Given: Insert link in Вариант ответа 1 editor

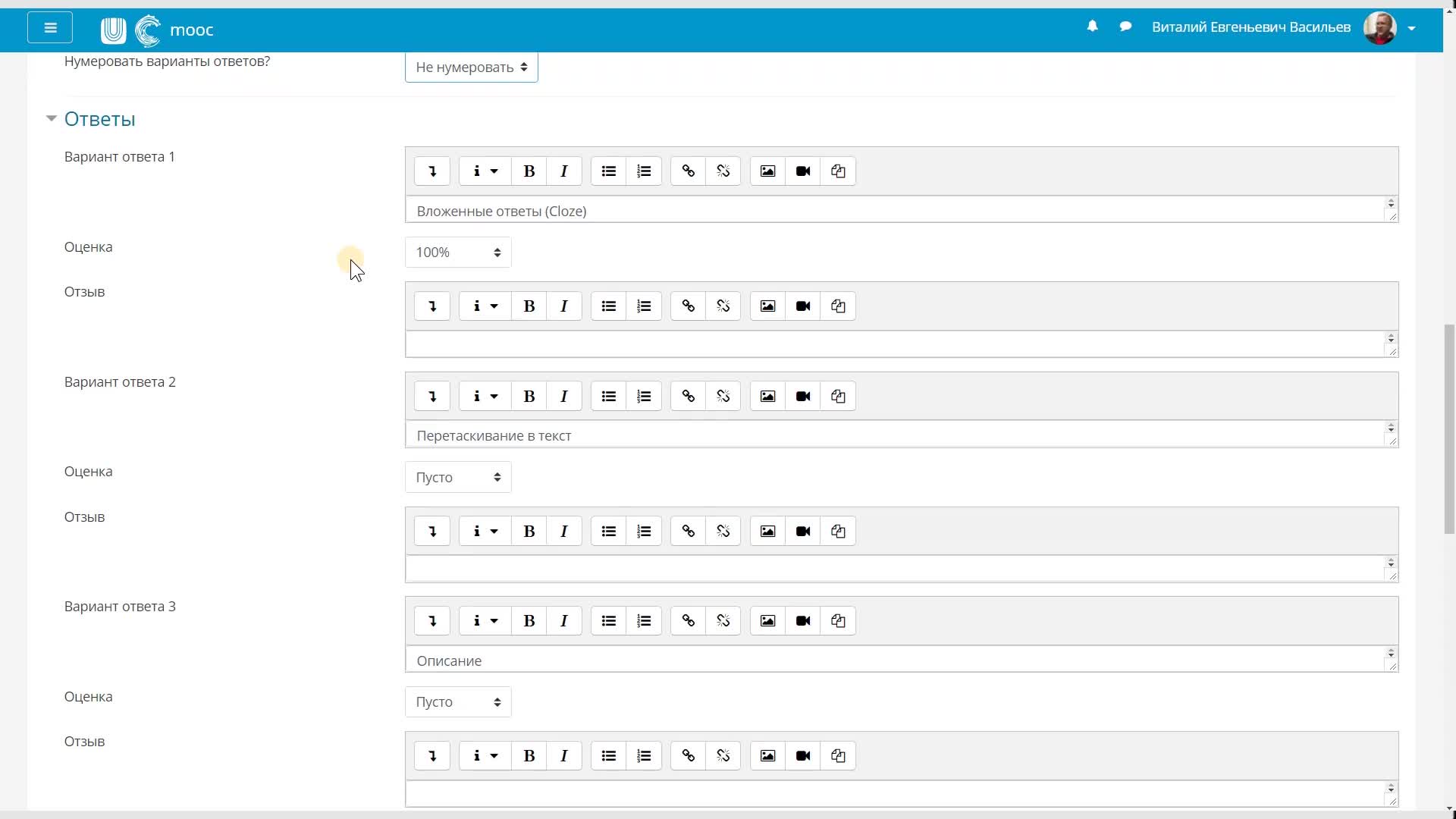Looking at the screenshot, I should [x=689, y=171].
